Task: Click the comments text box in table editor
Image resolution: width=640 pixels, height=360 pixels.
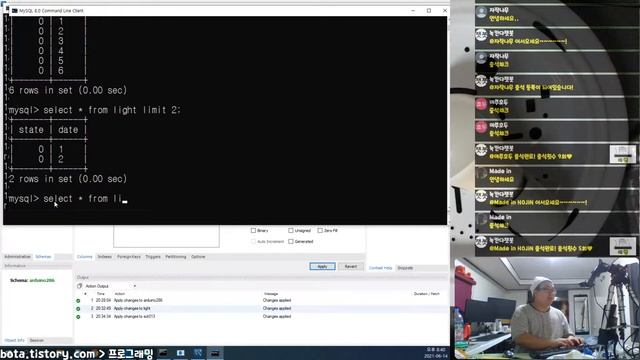Action: tap(166, 236)
